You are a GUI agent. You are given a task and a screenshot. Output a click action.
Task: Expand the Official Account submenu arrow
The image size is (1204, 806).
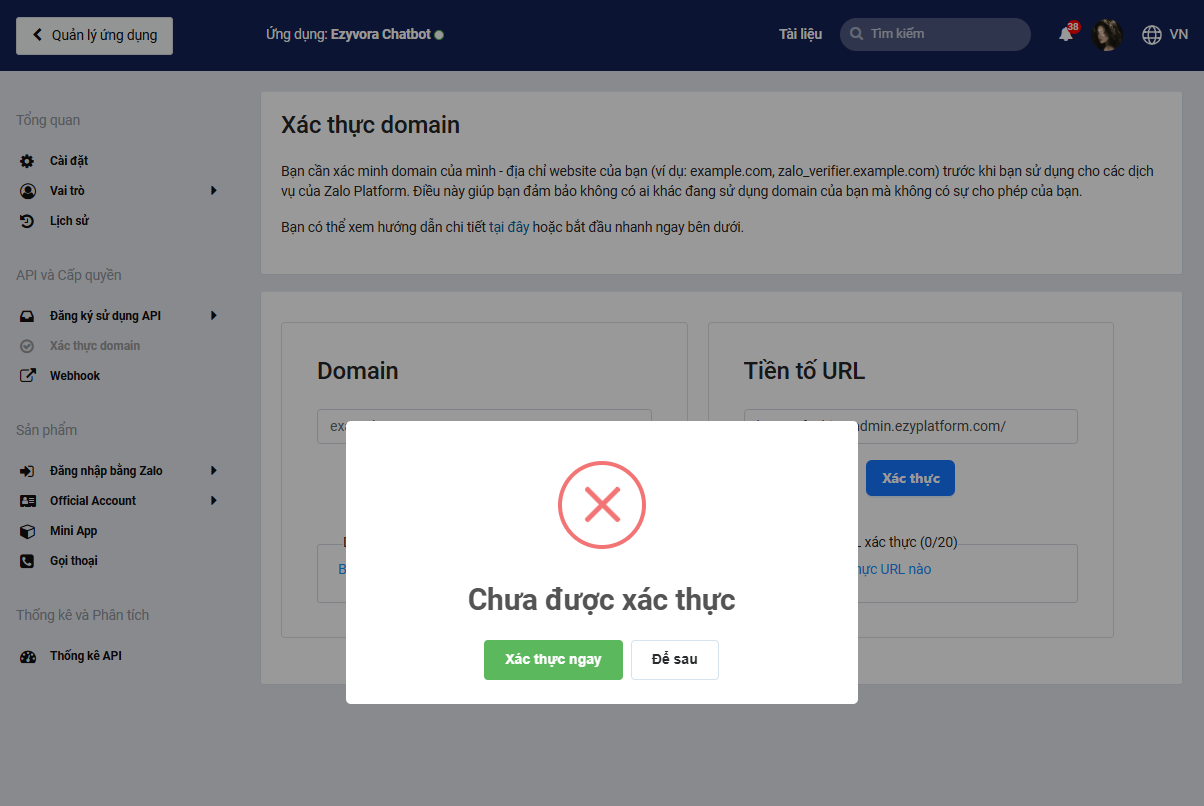[214, 501]
